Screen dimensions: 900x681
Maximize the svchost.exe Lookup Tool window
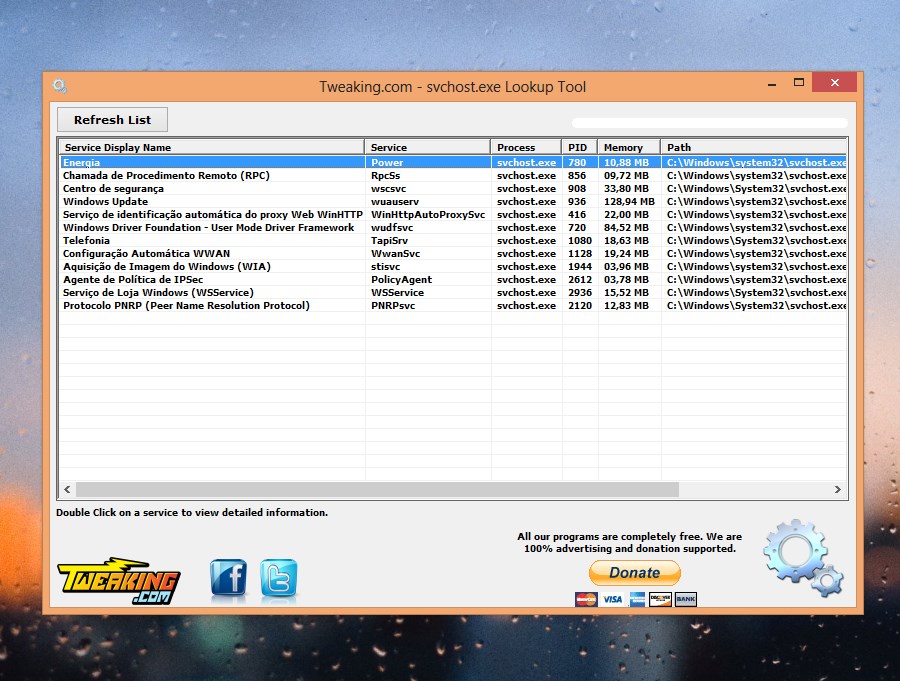click(798, 83)
